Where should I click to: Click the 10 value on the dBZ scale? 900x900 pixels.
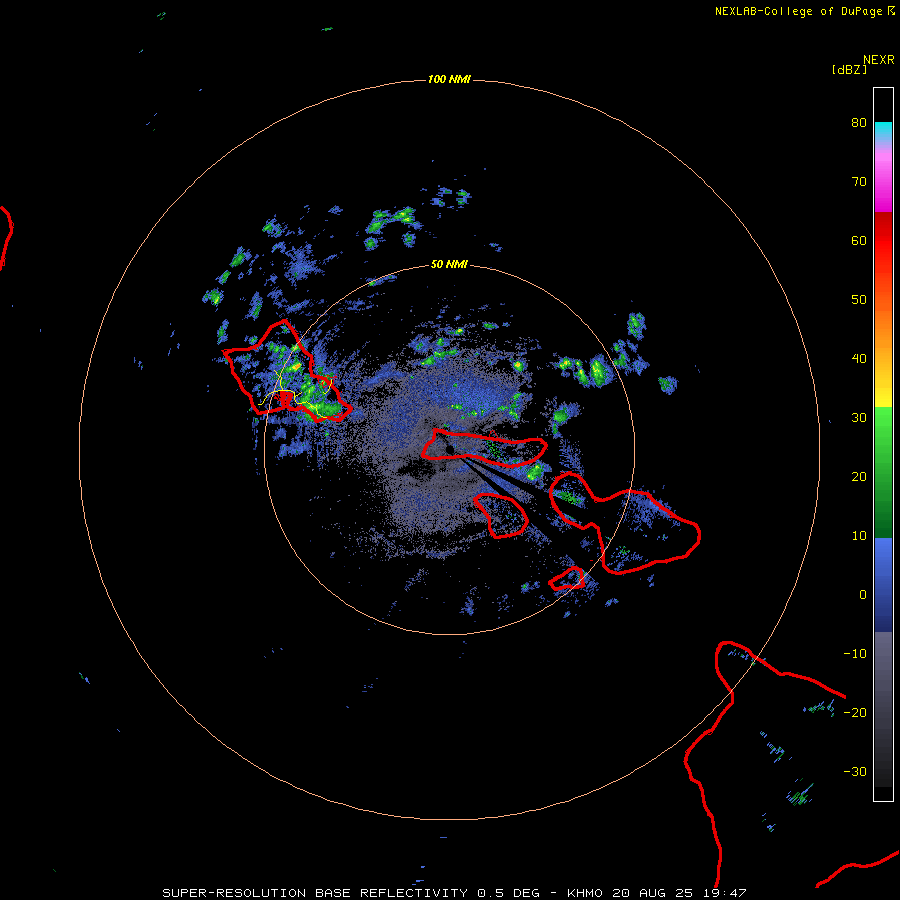click(859, 536)
